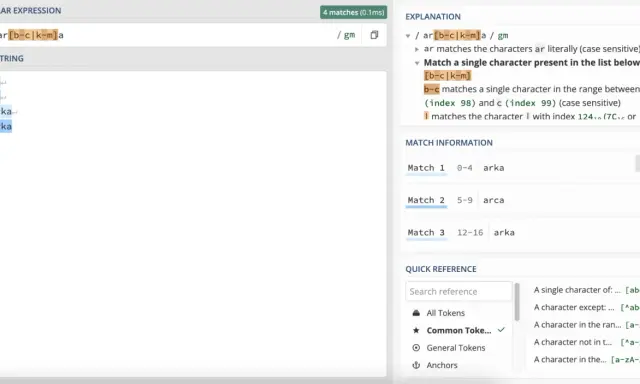Viewport: 640px width, 384px height.
Task: Open 'A character not in t...' reference
Action: coord(586,342)
